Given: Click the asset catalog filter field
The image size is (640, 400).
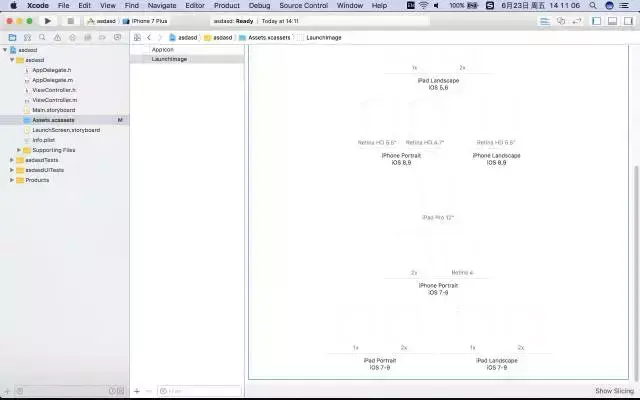Looking at the screenshot, I should tap(199, 391).
